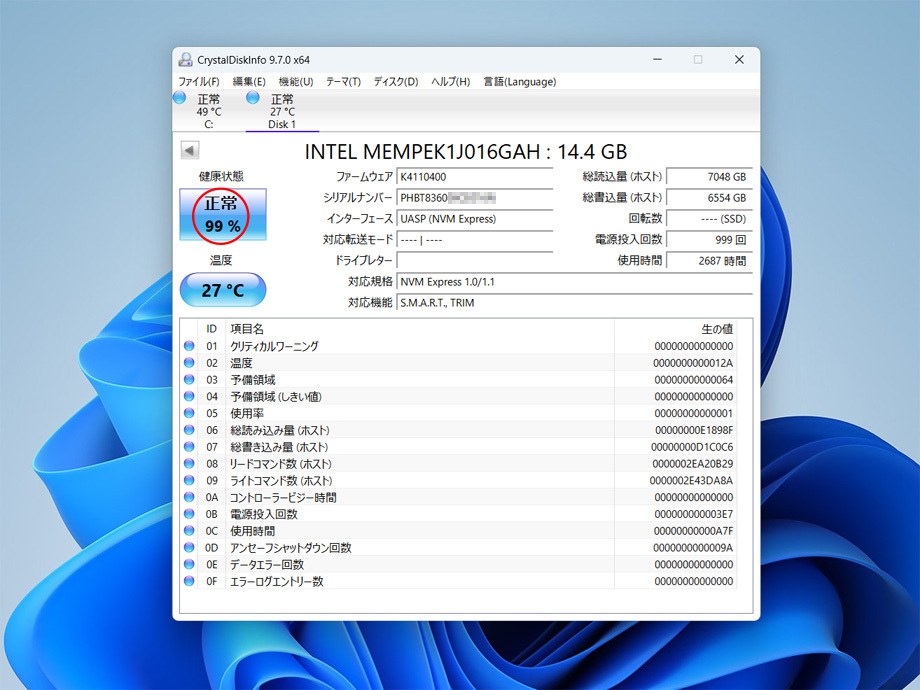Click the ID column header
This screenshot has height=690, width=920.
(x=211, y=329)
